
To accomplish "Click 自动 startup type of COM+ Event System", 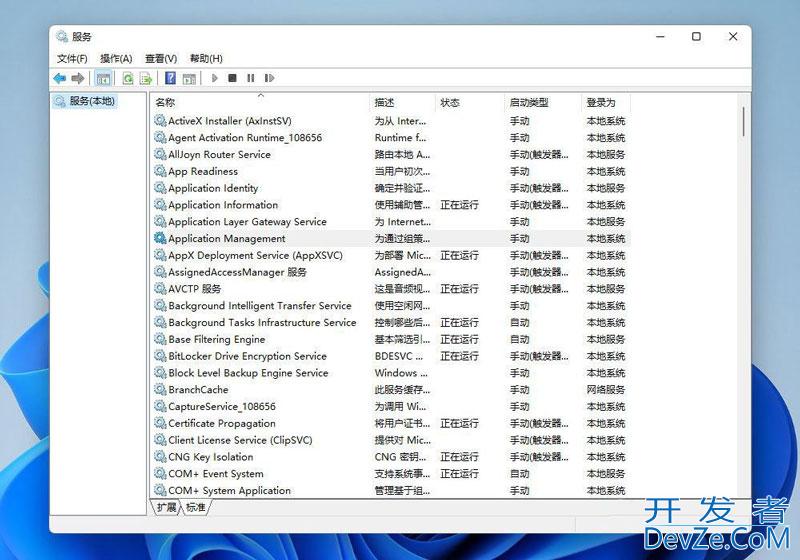I will (519, 474).
